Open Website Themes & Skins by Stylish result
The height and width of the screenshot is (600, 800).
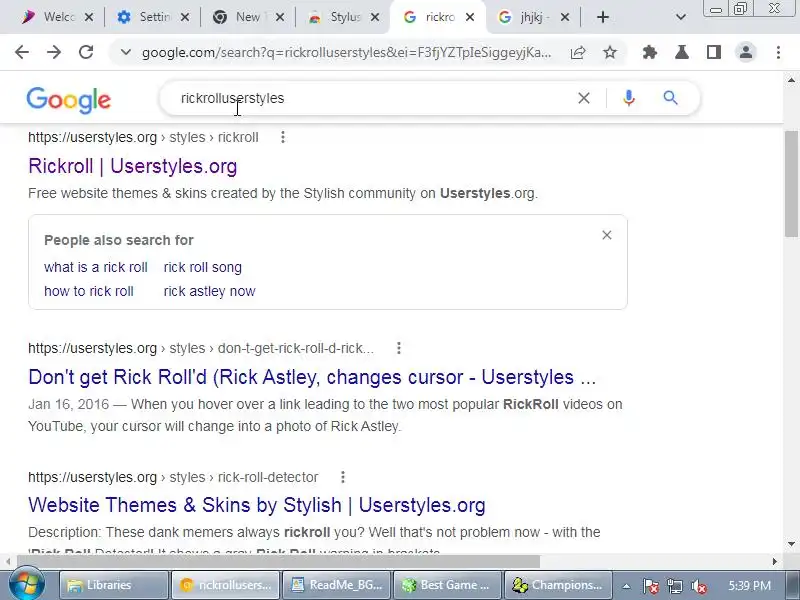point(257,505)
